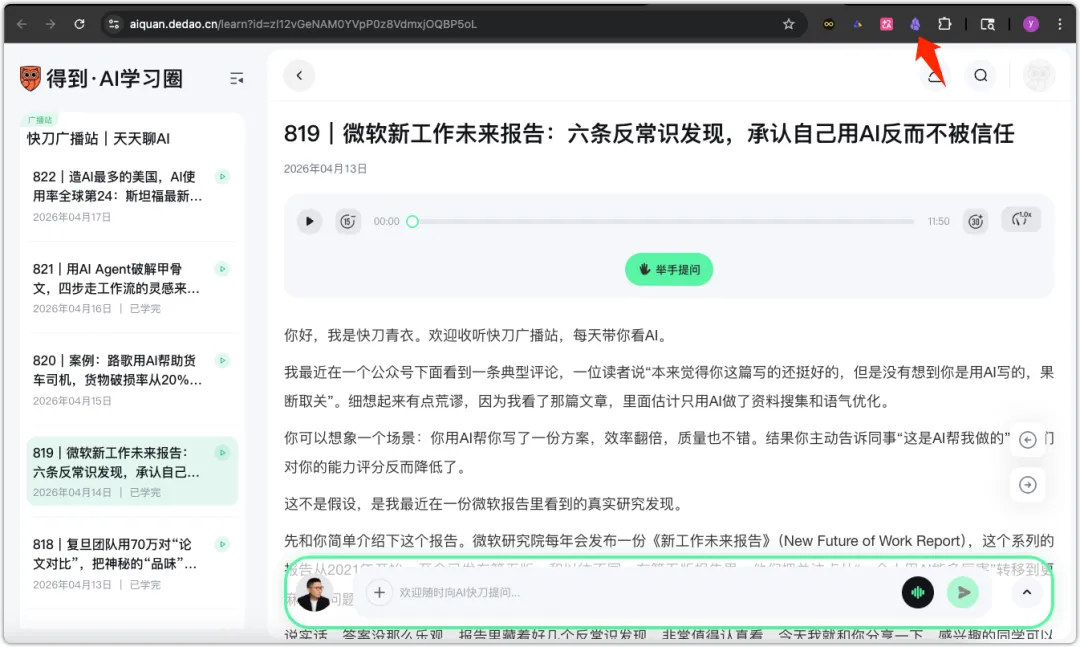
Task: Click the article back arrow button
Action: [x=299, y=76]
